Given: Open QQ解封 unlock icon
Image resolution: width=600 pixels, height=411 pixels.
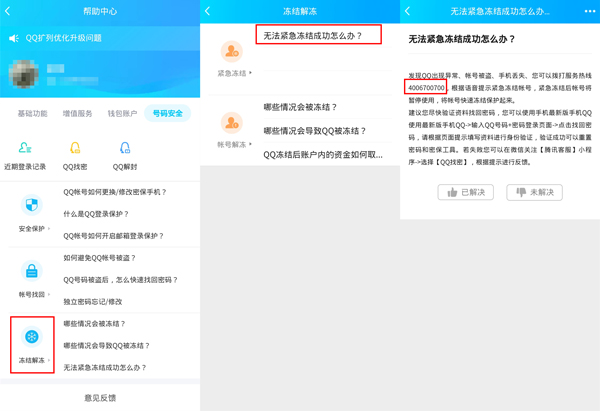Looking at the screenshot, I should (x=125, y=148).
